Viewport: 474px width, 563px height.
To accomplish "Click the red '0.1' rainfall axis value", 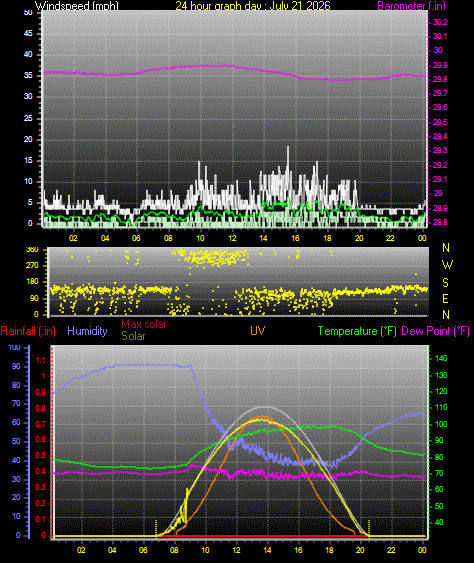I will pos(41,519).
